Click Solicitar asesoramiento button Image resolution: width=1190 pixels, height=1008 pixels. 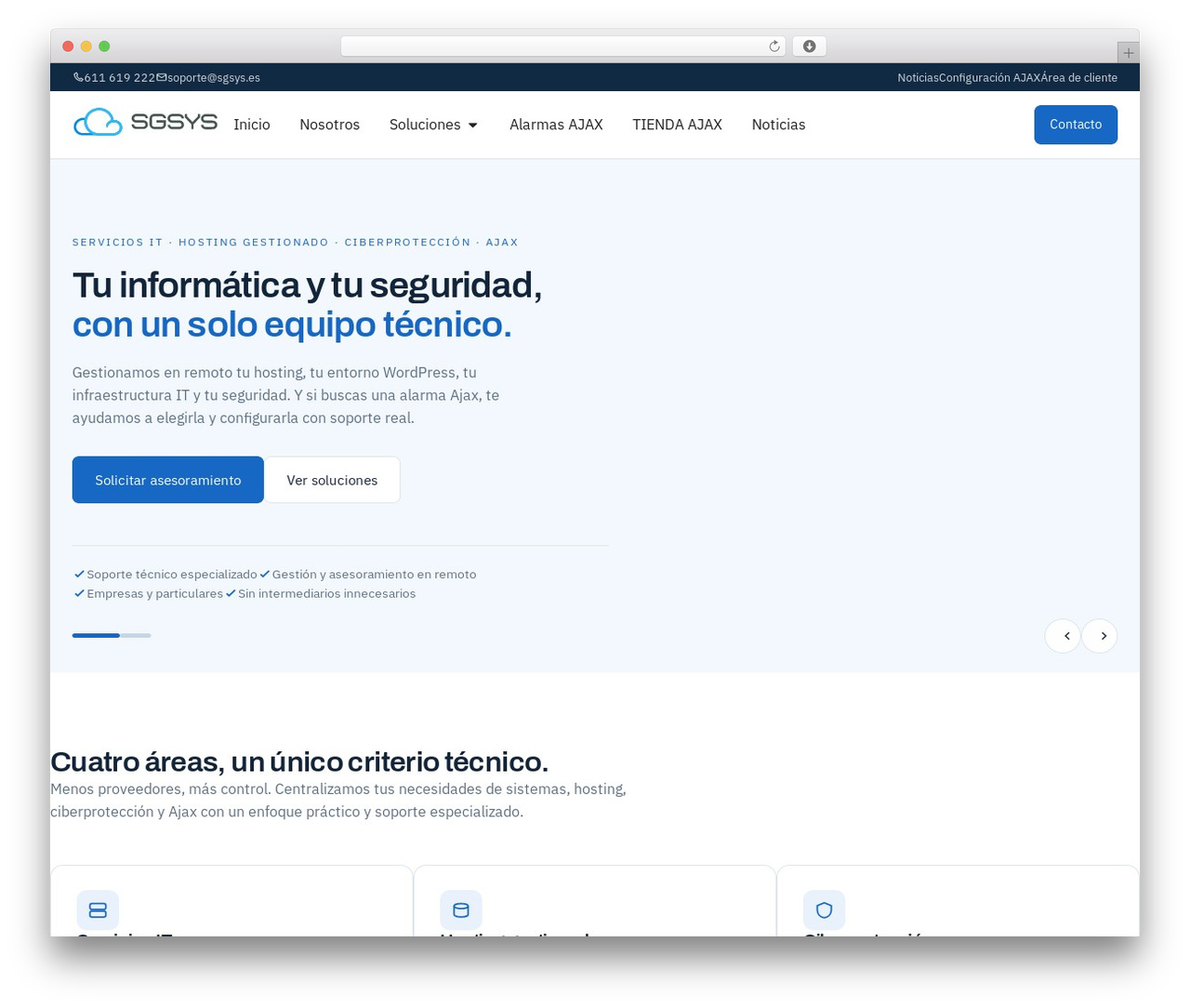pyautogui.click(x=168, y=480)
